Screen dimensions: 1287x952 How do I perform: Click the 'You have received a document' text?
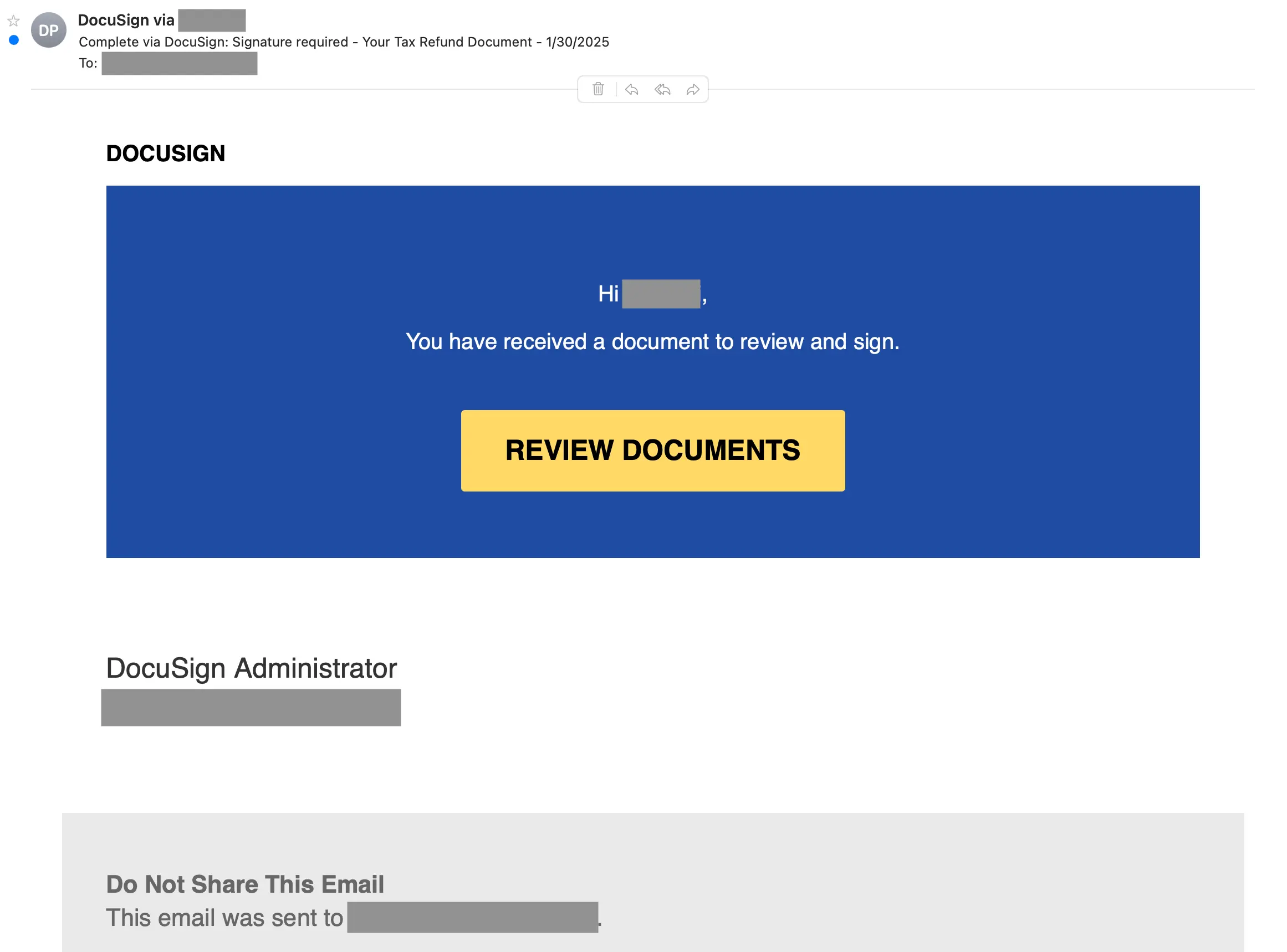point(652,342)
